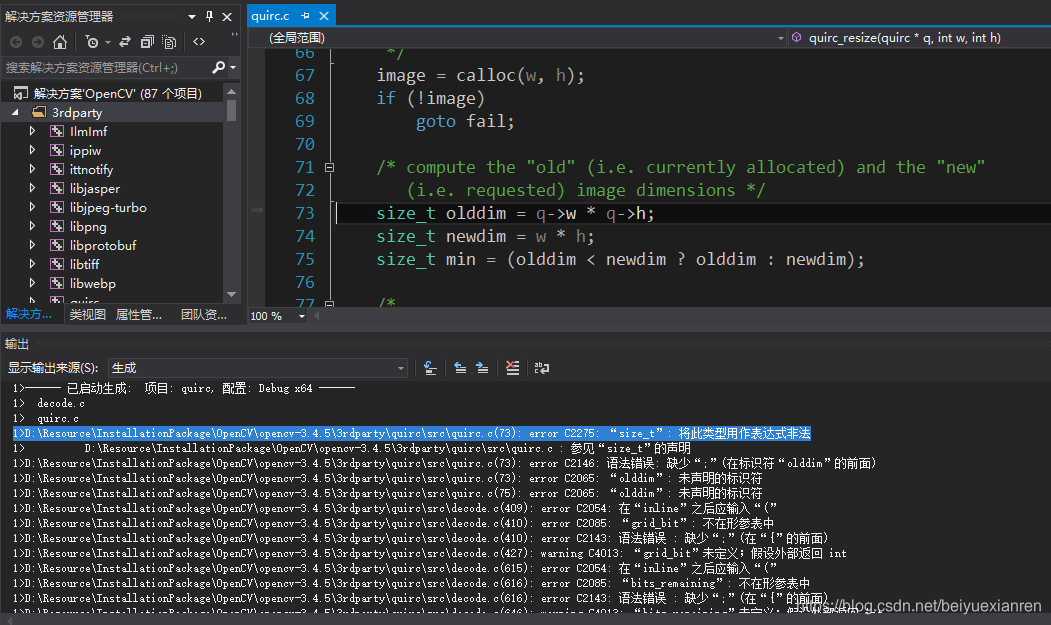Collapse comment block at line 77

tap(329, 304)
